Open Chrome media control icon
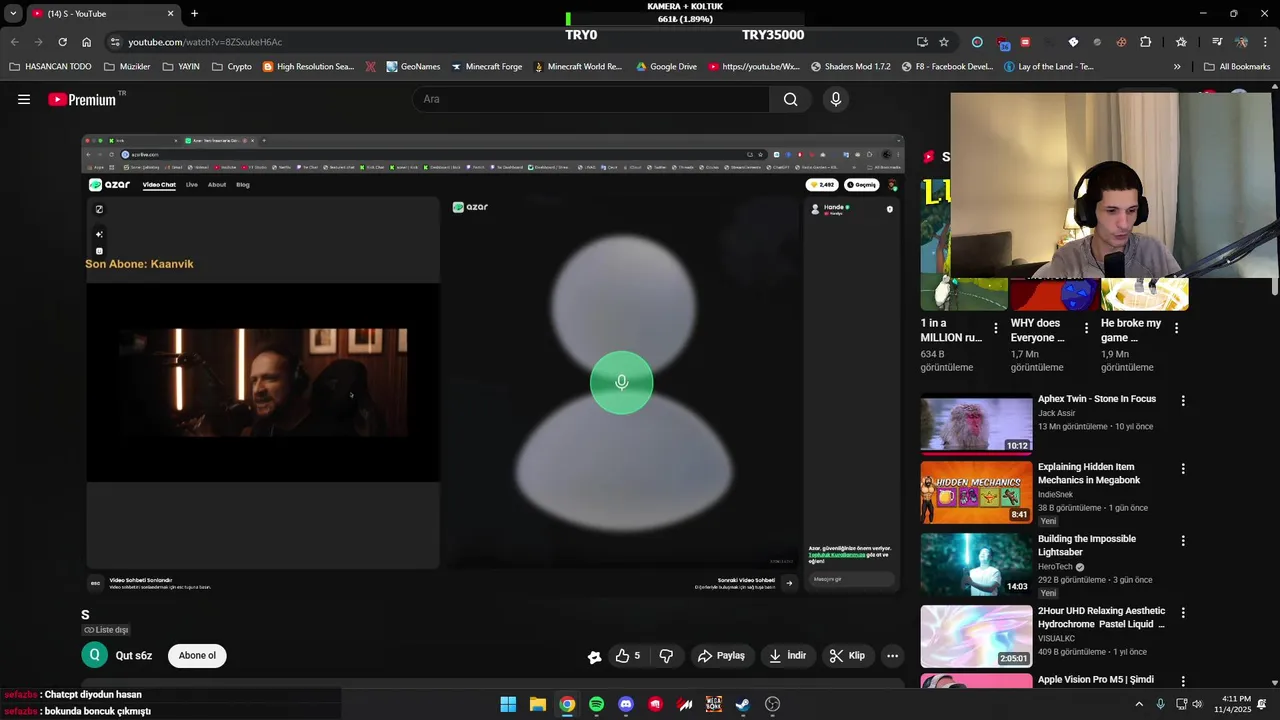The height and width of the screenshot is (720, 1280). [1217, 42]
